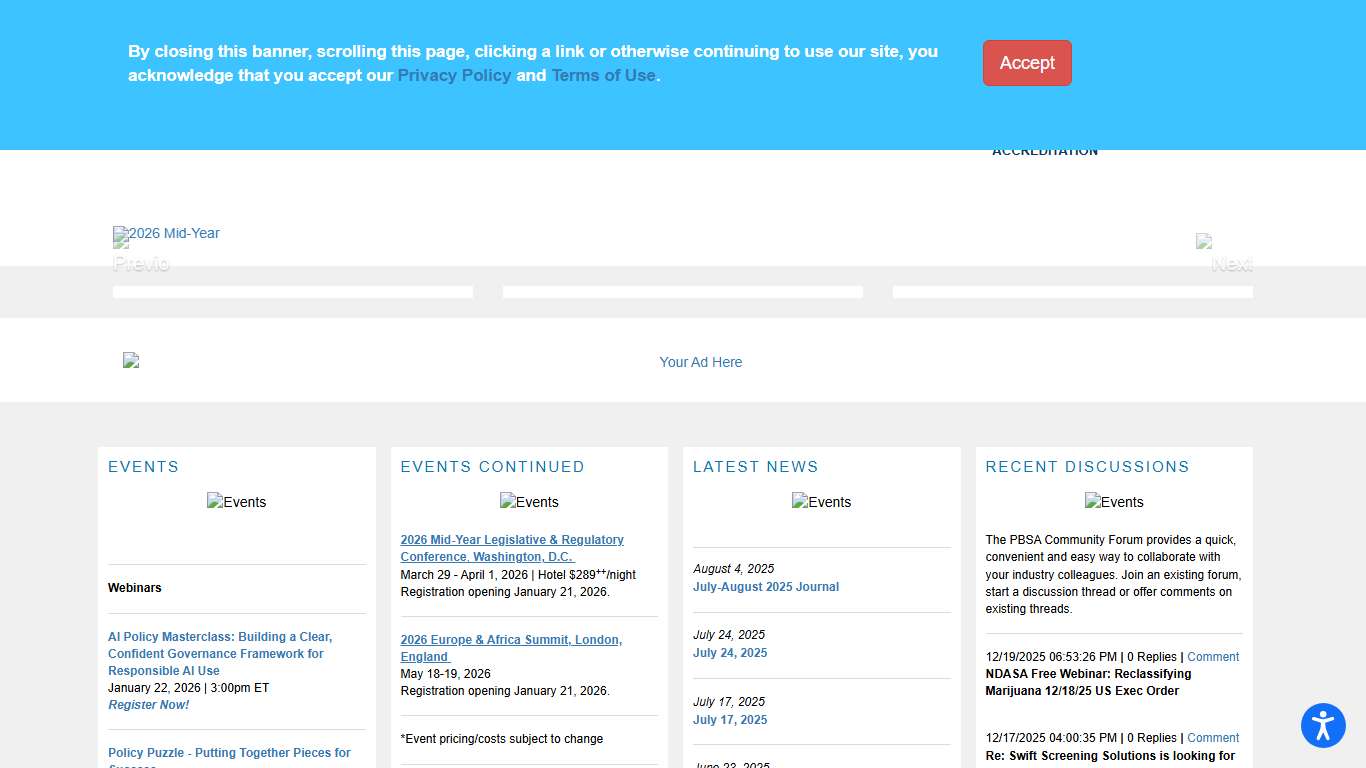Click Register Now! for AI Policy Masterclass
Viewport: 1366px width, 768px height.
pos(148,704)
